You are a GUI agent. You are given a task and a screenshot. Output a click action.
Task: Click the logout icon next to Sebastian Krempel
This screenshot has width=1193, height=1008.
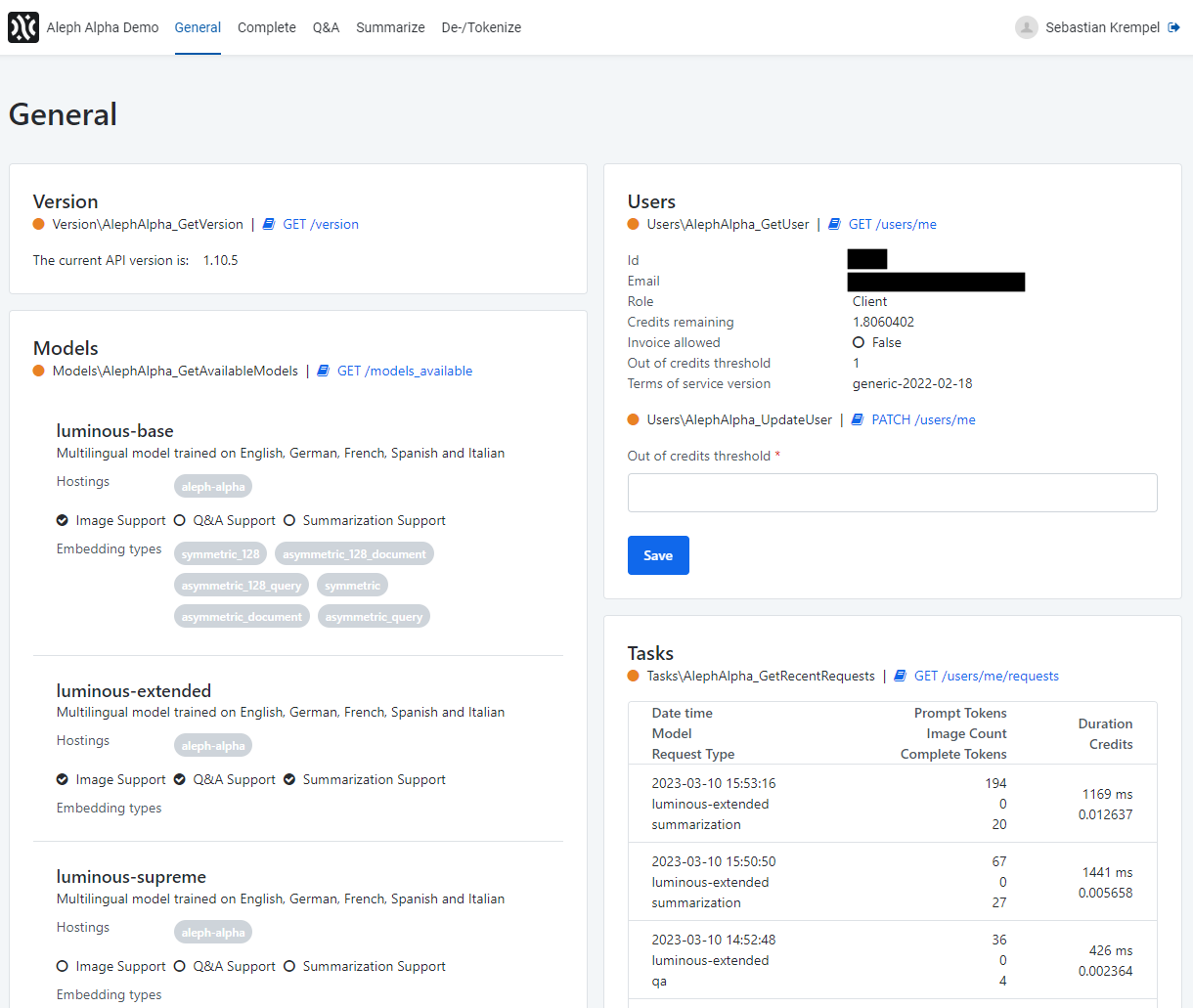tap(1173, 27)
